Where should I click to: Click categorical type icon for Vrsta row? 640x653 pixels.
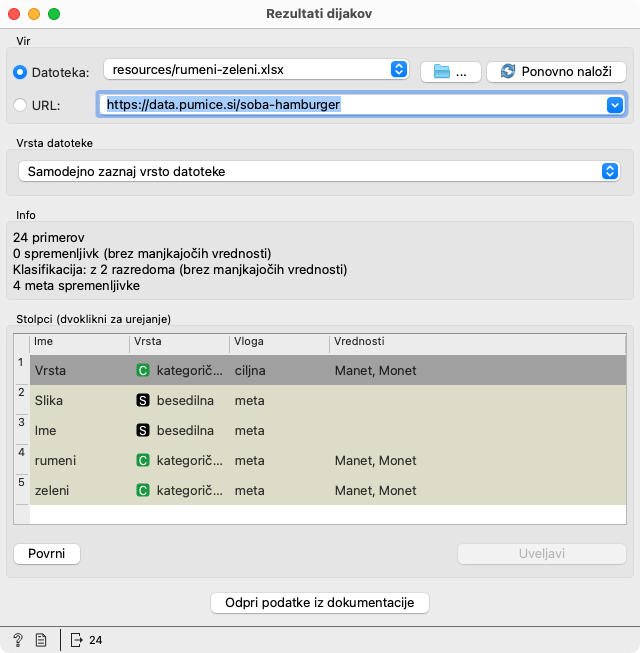pyautogui.click(x=143, y=370)
